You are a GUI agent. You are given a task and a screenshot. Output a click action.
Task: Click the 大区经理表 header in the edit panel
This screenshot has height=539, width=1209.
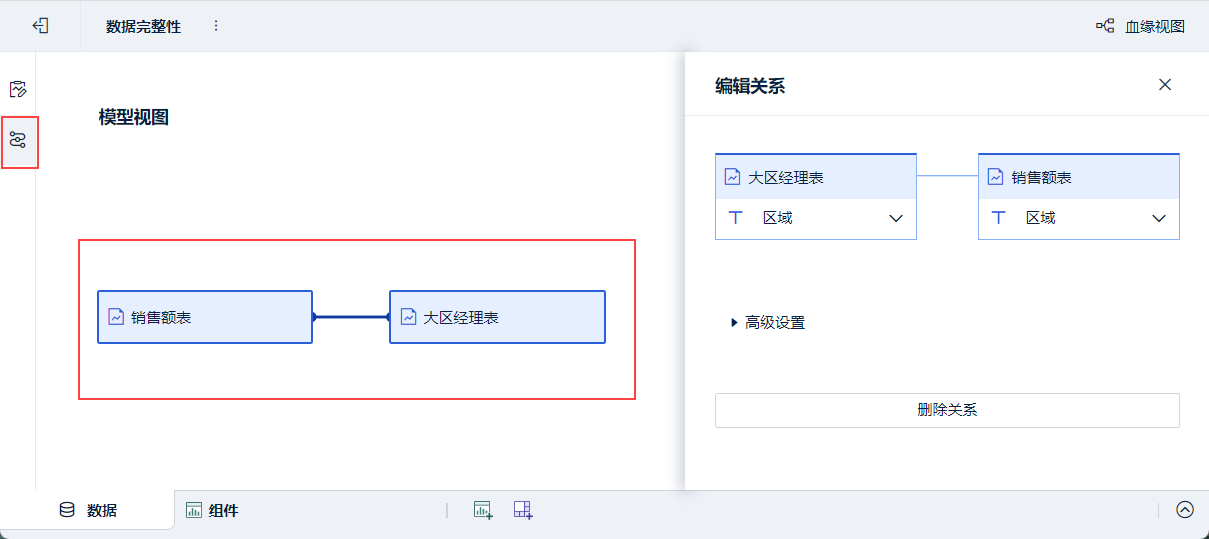coord(815,177)
